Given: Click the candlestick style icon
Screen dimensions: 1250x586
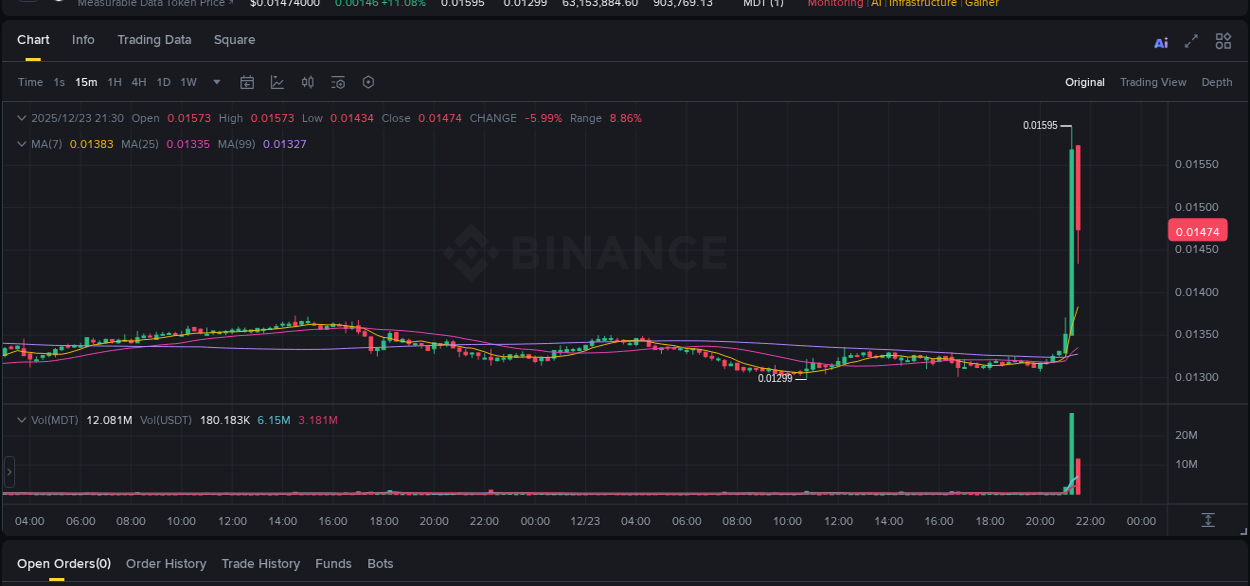Looking at the screenshot, I should tap(307, 82).
